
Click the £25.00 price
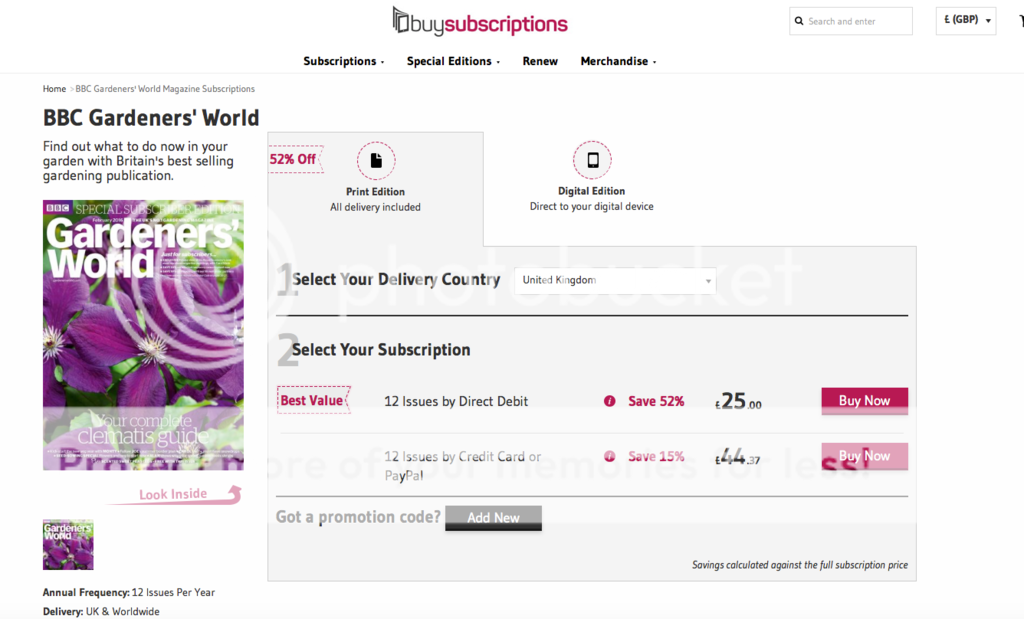[x=739, y=401]
